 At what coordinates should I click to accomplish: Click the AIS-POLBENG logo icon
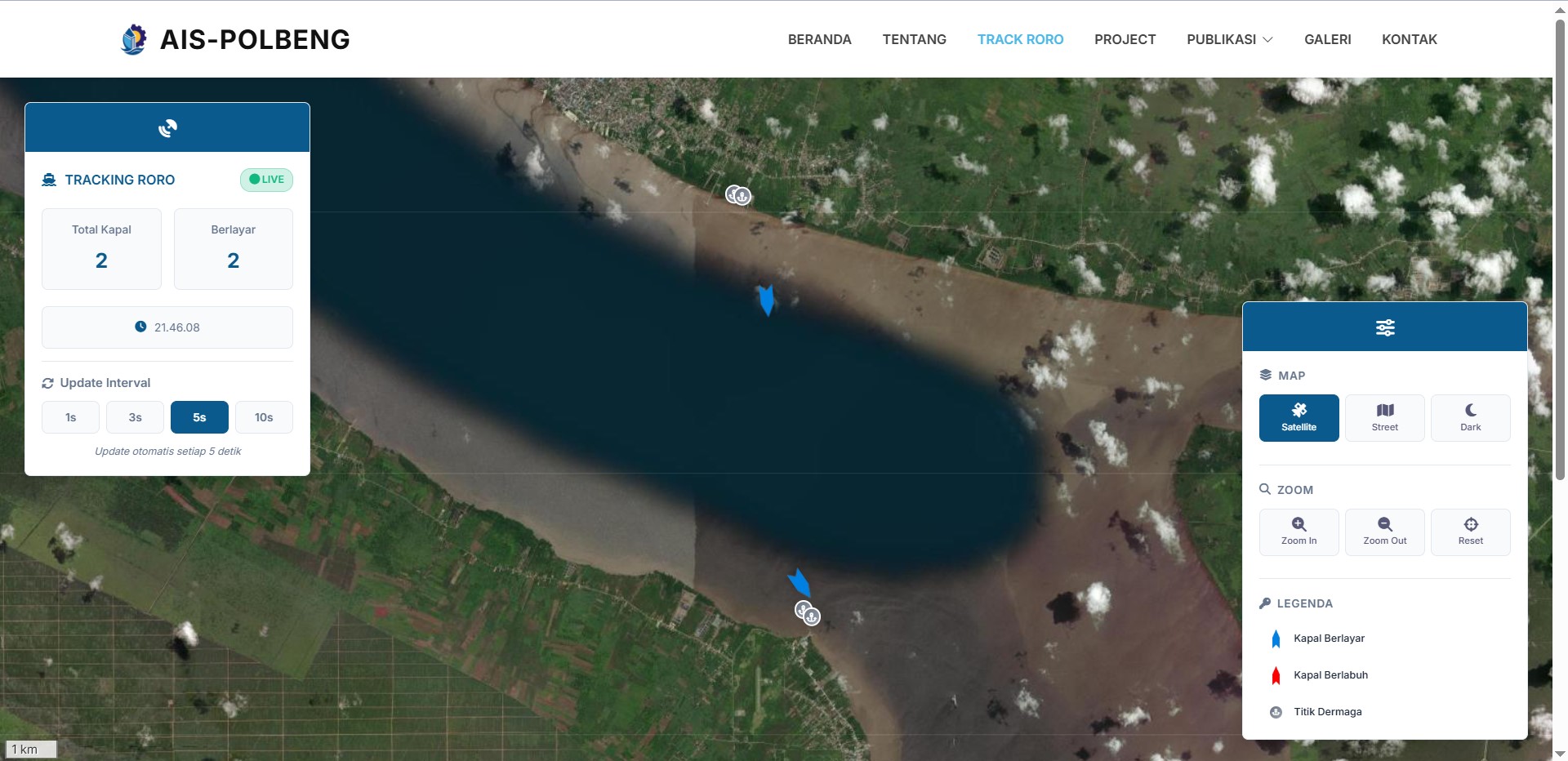[133, 39]
